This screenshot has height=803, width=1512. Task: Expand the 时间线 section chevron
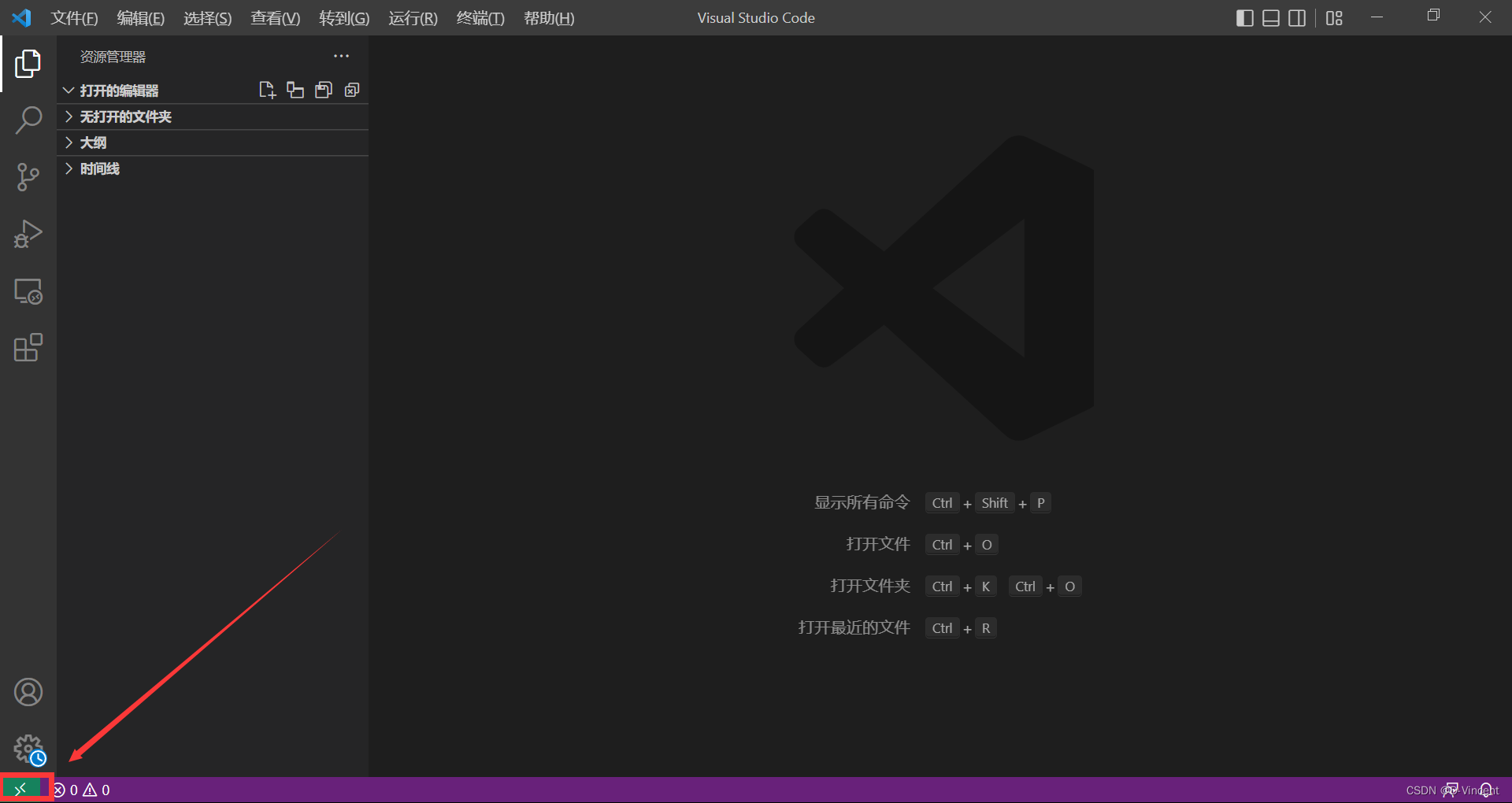[x=69, y=168]
